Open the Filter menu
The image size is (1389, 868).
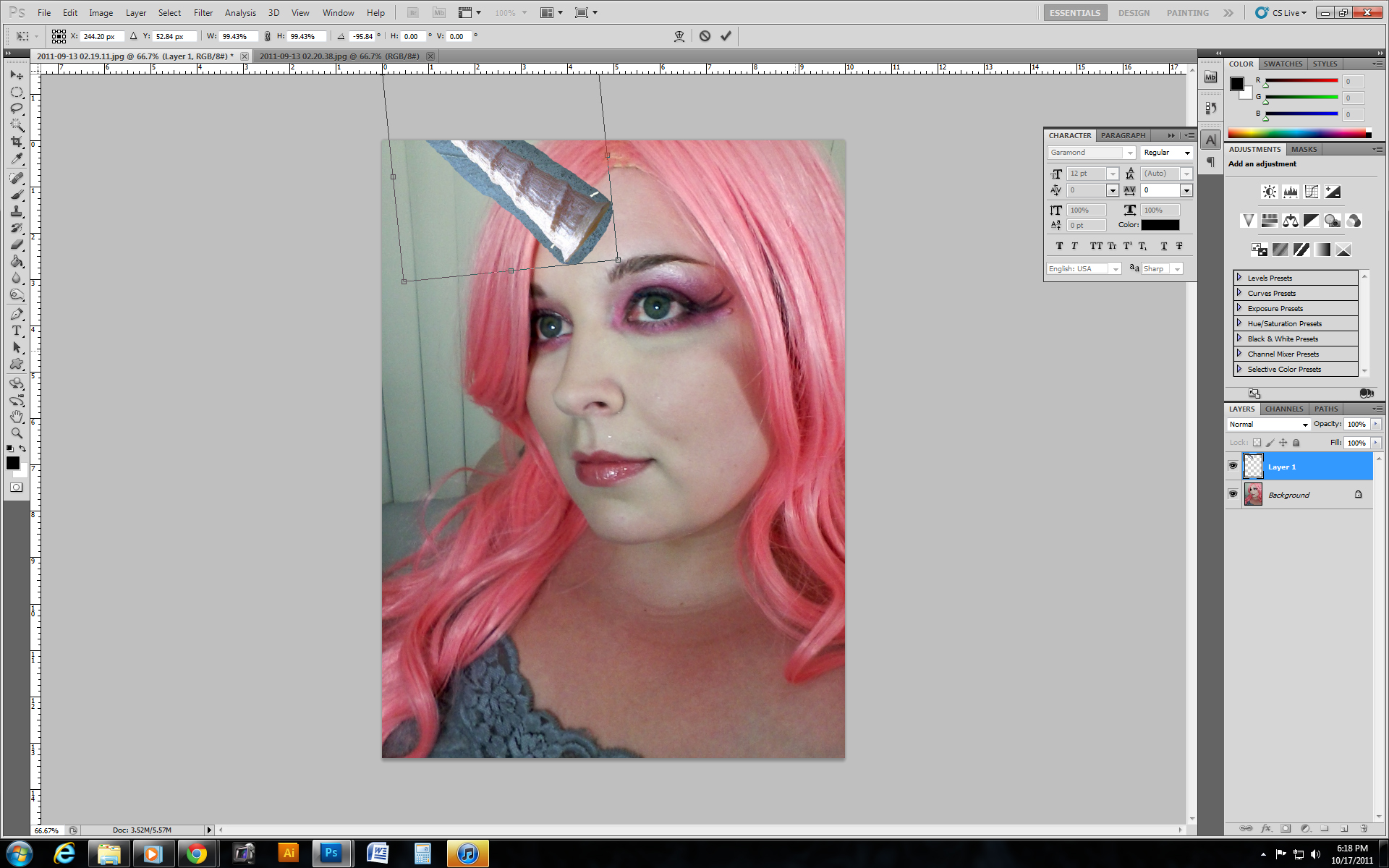point(203,13)
